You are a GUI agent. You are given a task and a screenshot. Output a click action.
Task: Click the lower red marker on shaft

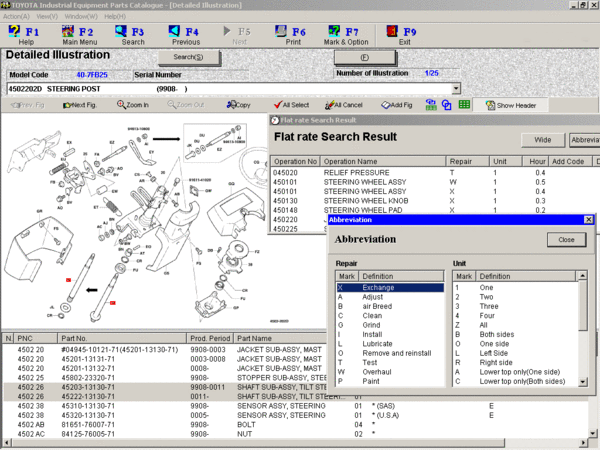coord(112,303)
